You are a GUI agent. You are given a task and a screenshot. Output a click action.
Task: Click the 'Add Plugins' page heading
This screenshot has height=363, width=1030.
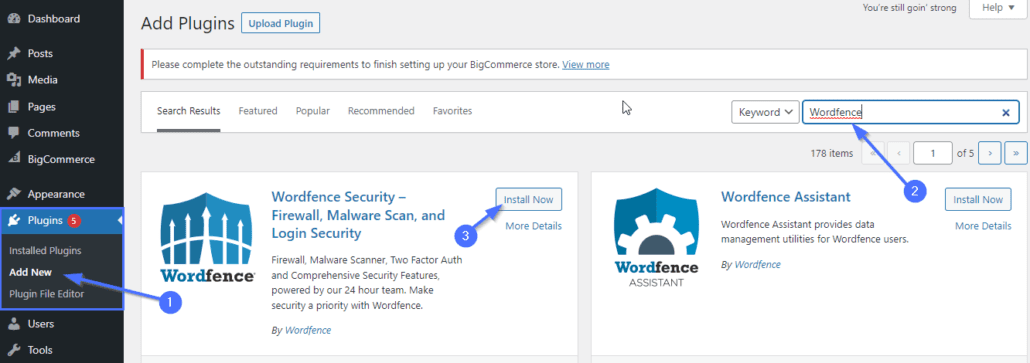(x=188, y=24)
